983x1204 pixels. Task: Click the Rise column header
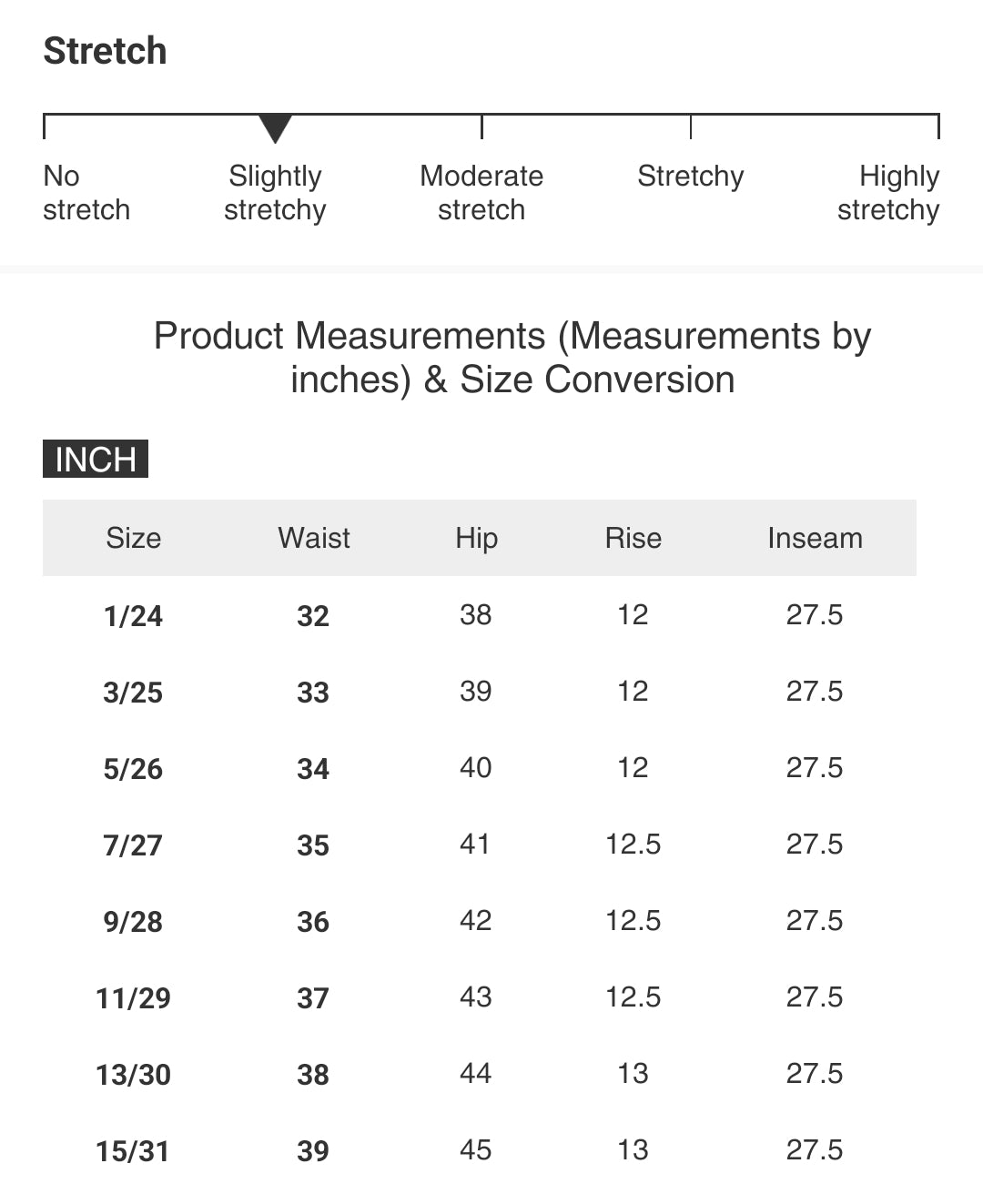pyautogui.click(x=633, y=538)
